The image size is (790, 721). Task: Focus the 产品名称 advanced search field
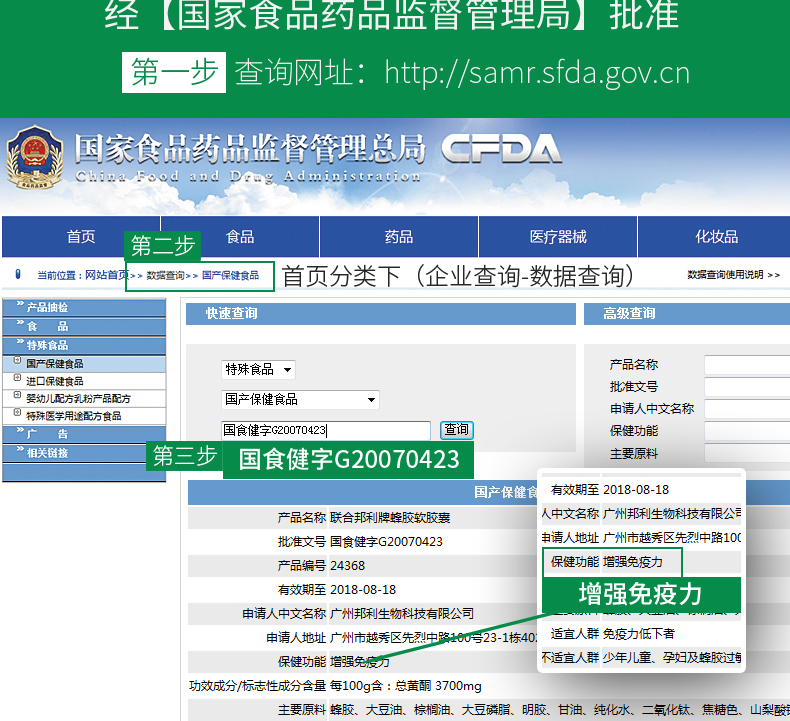pos(746,365)
